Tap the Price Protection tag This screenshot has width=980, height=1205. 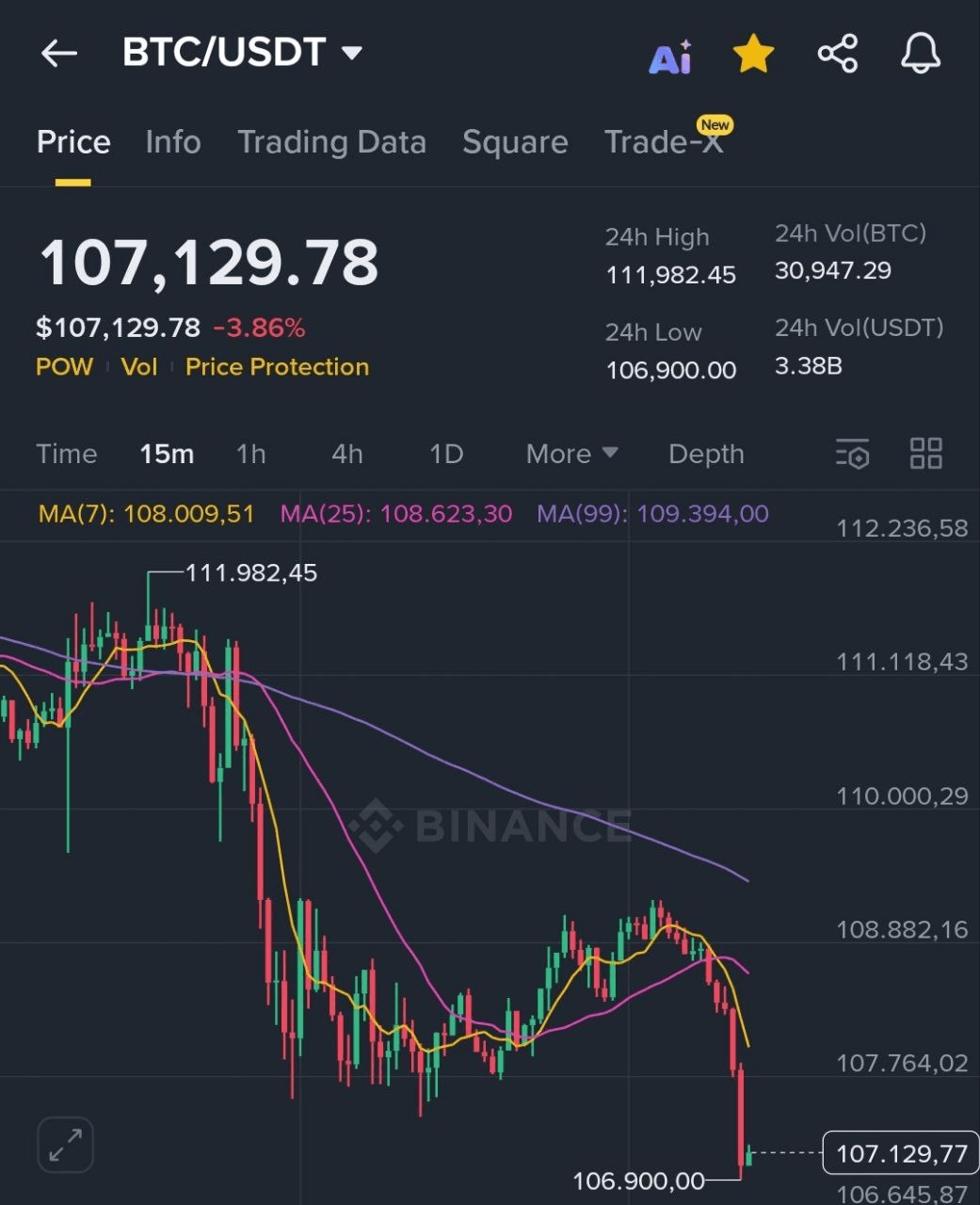pos(277,367)
